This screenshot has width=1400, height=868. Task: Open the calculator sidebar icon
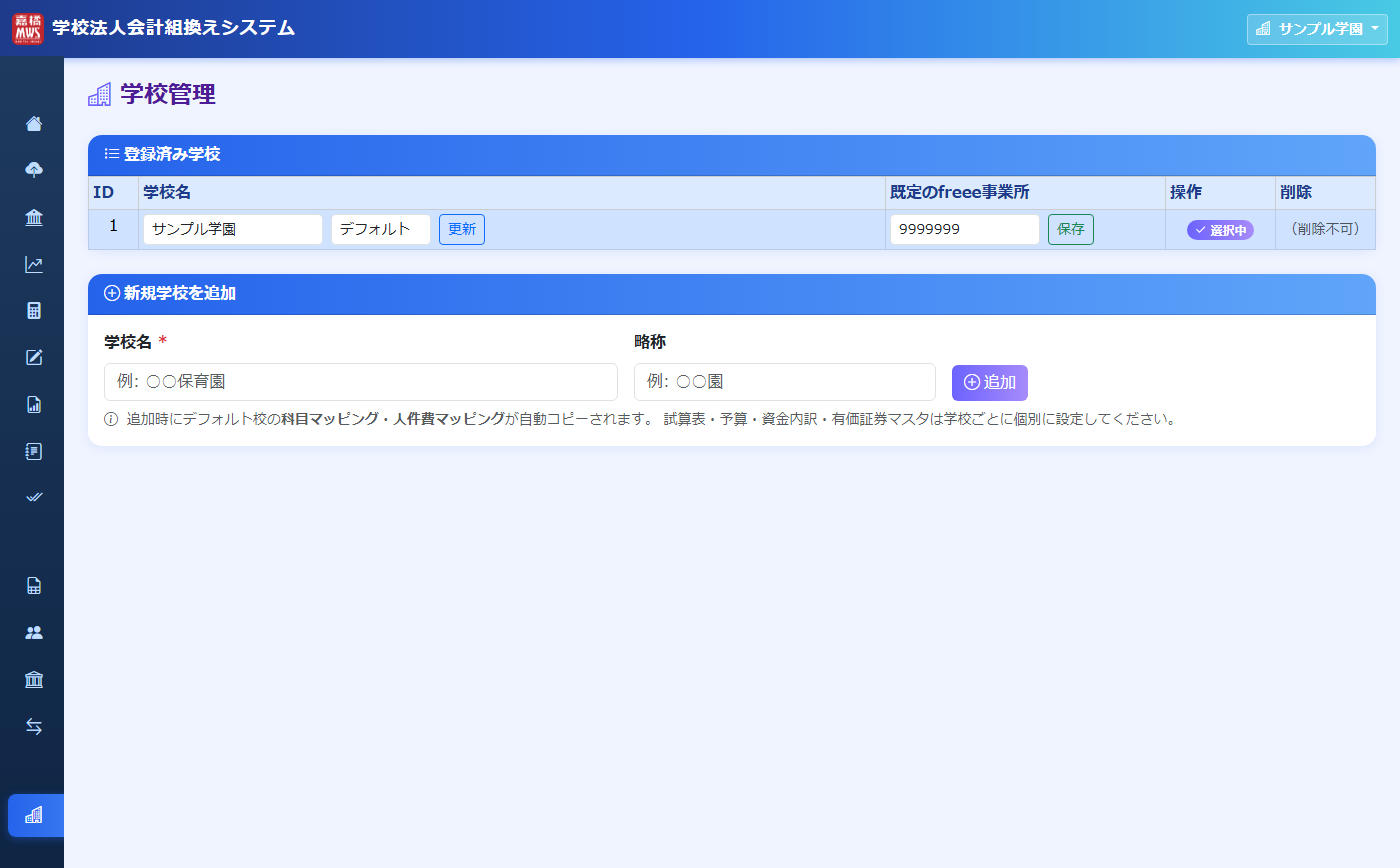coord(34,311)
